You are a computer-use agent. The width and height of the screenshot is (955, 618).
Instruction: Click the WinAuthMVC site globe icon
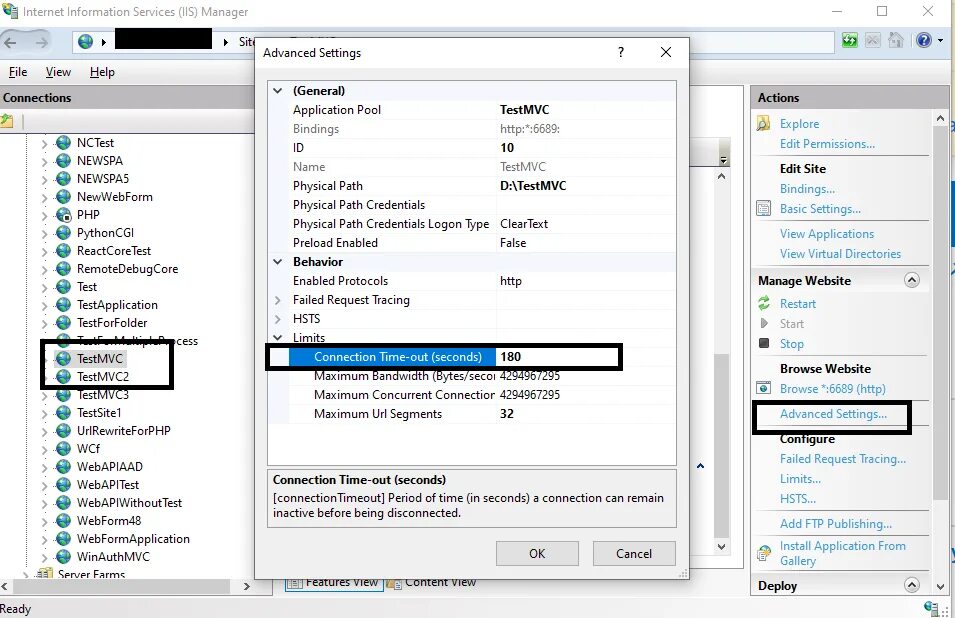tap(63, 557)
